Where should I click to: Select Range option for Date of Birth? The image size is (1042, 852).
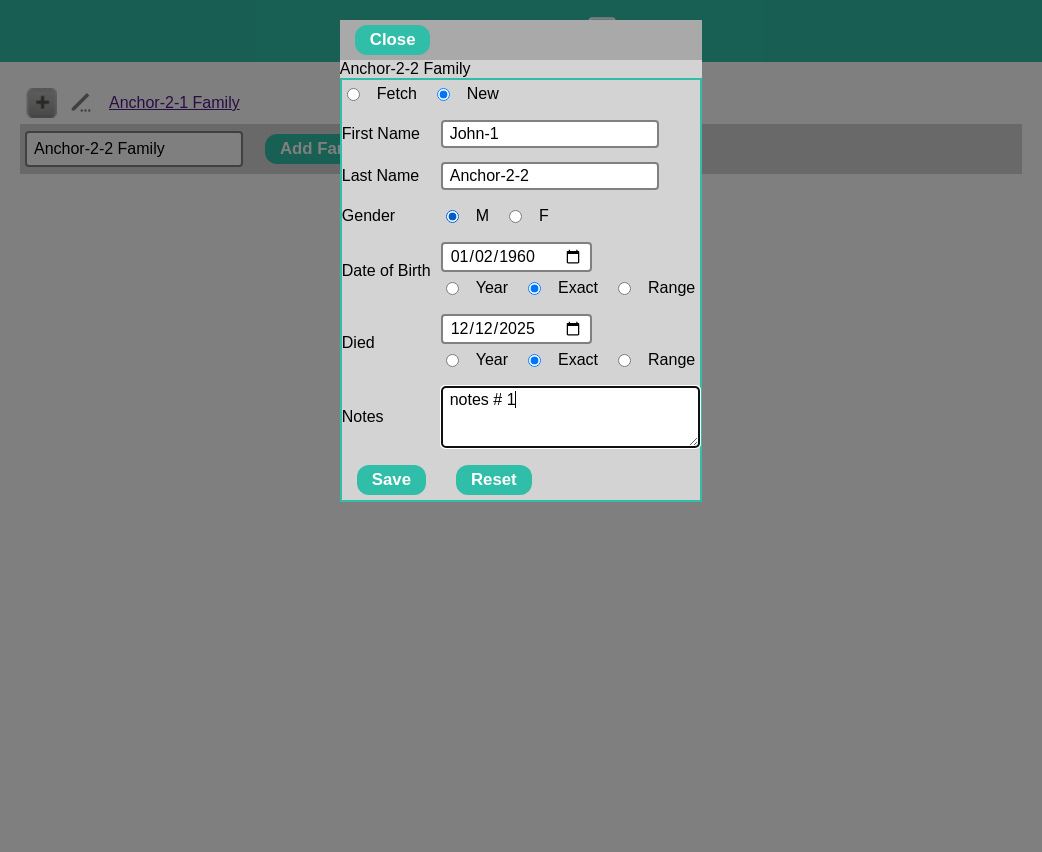(x=624, y=289)
